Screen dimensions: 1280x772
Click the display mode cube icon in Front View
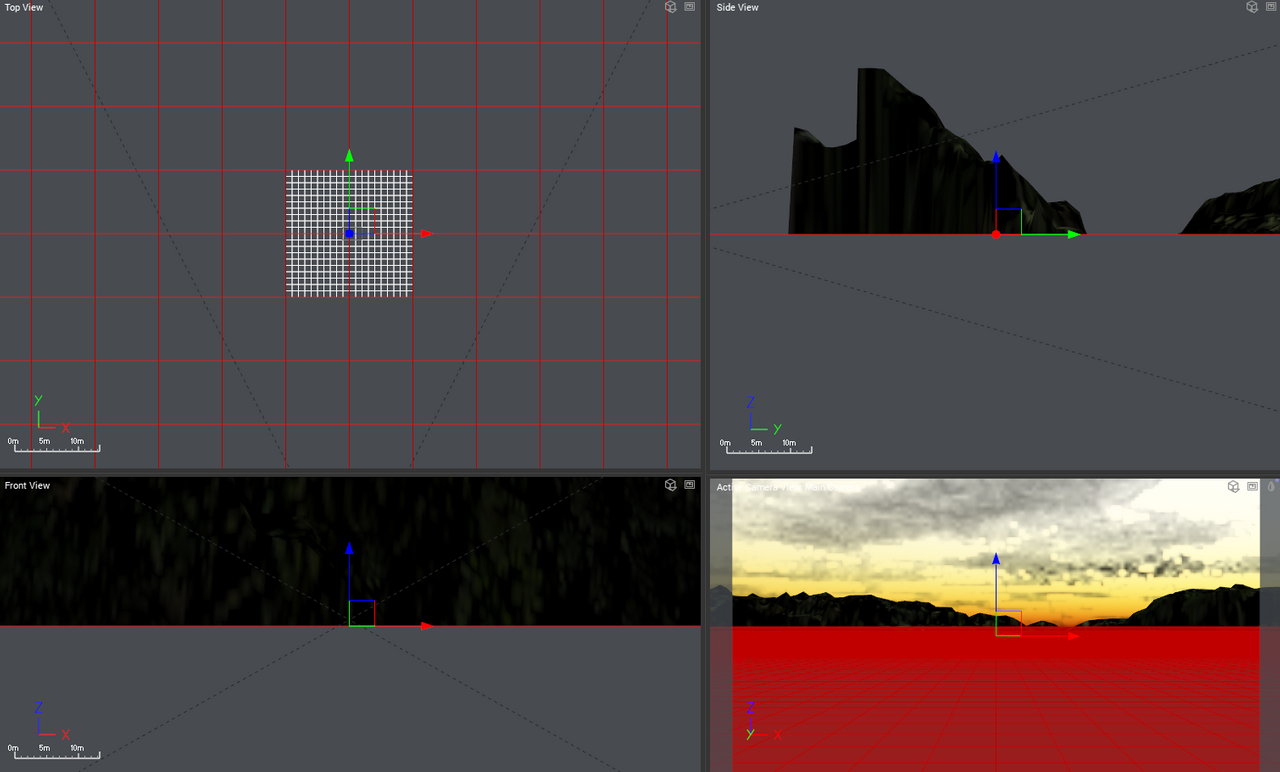point(671,485)
